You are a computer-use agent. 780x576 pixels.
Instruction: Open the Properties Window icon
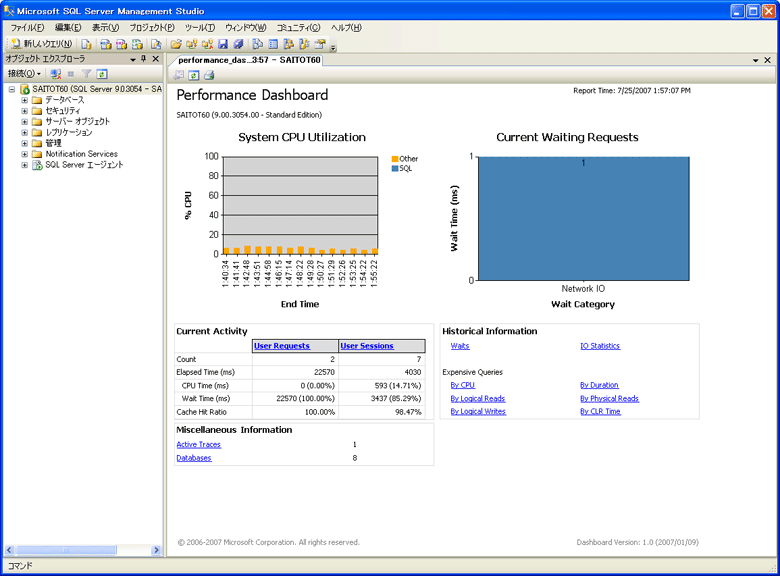pyautogui.click(x=320, y=44)
